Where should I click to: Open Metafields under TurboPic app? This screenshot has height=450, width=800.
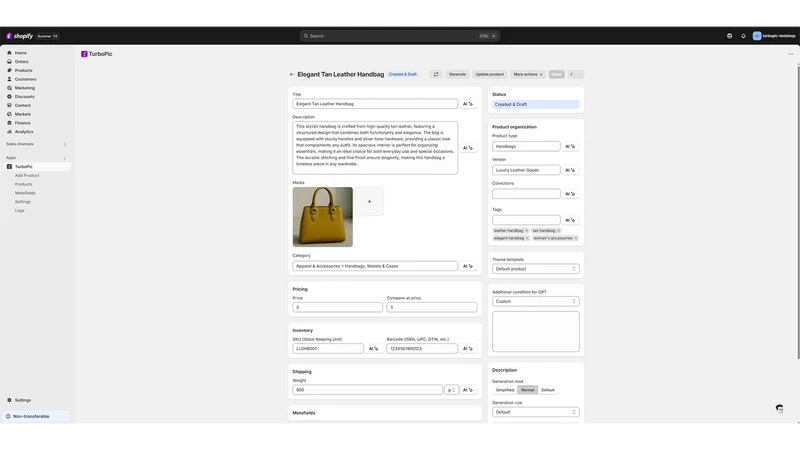pos(25,193)
